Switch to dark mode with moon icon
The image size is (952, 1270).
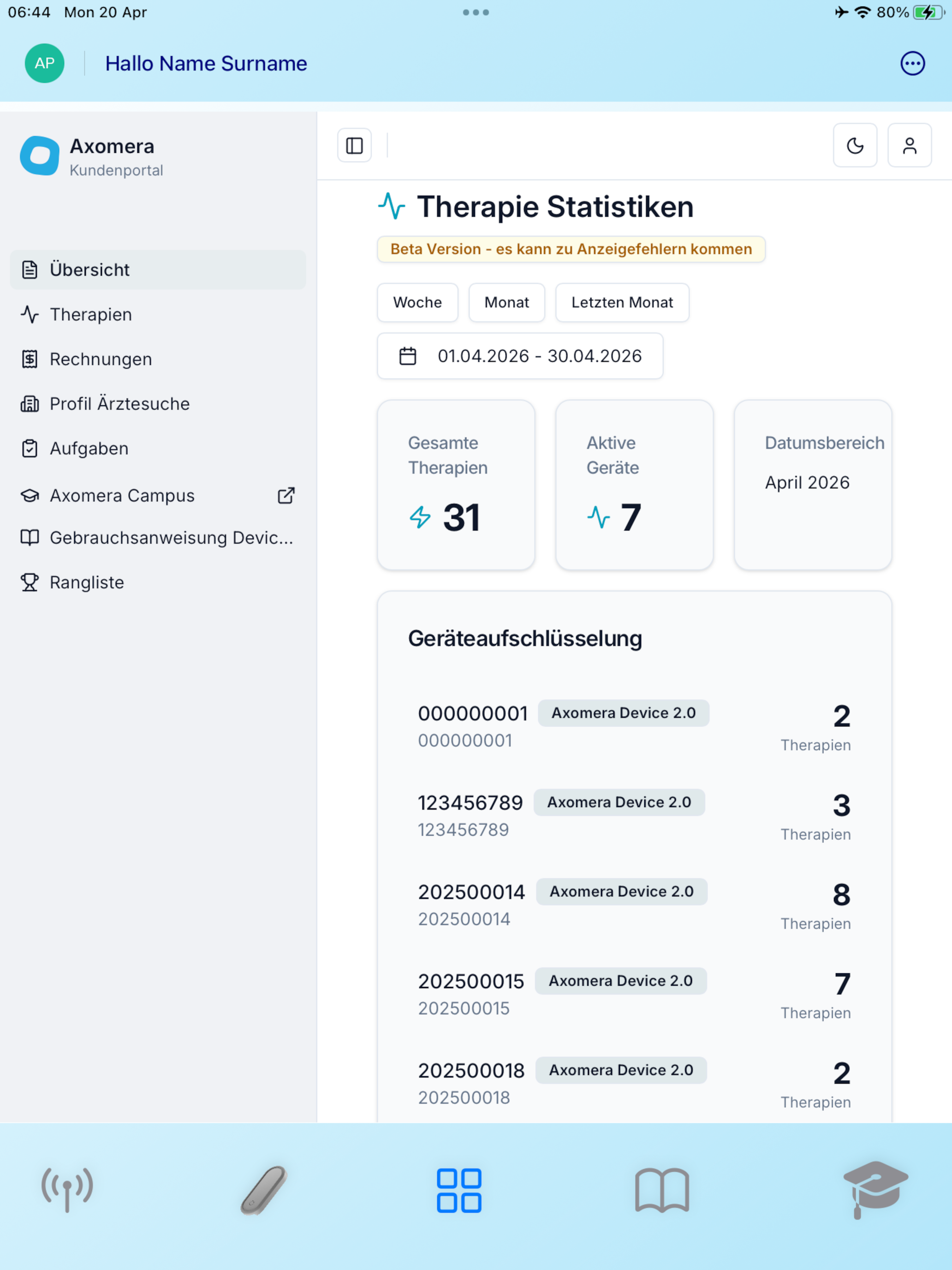point(854,146)
